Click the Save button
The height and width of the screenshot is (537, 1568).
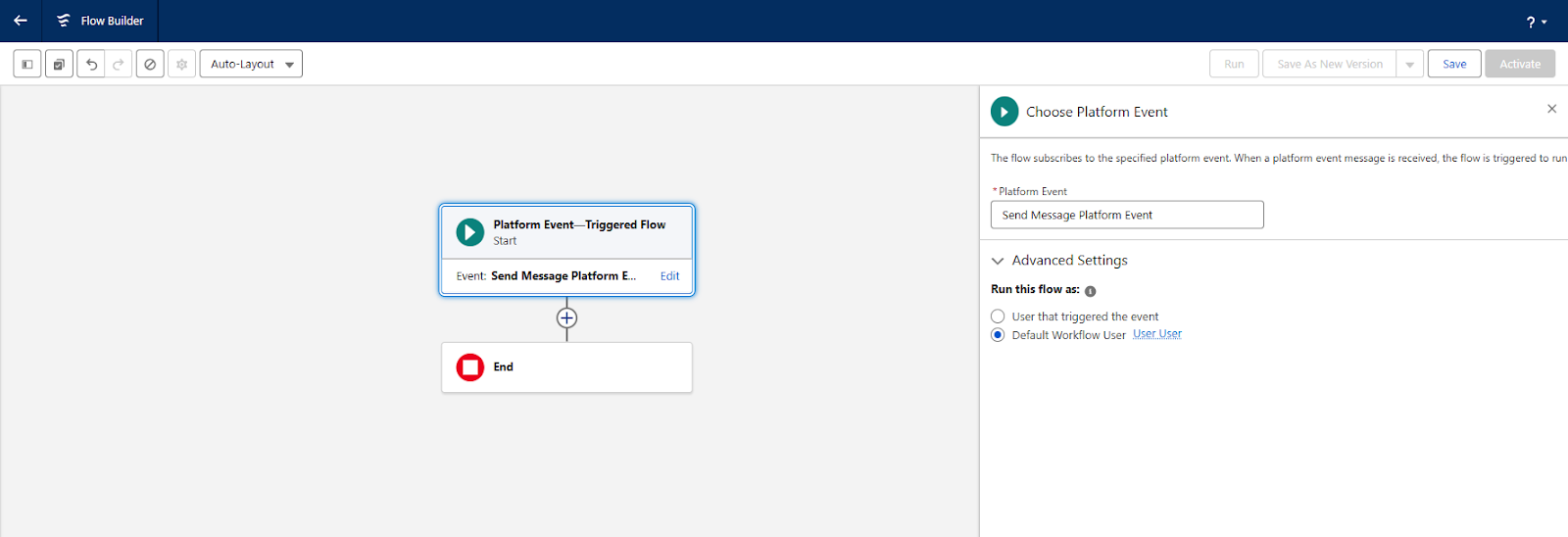pyautogui.click(x=1453, y=65)
